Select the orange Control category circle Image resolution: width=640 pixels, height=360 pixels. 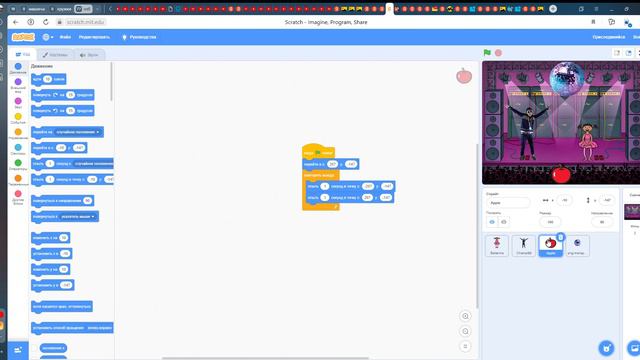(x=18, y=132)
